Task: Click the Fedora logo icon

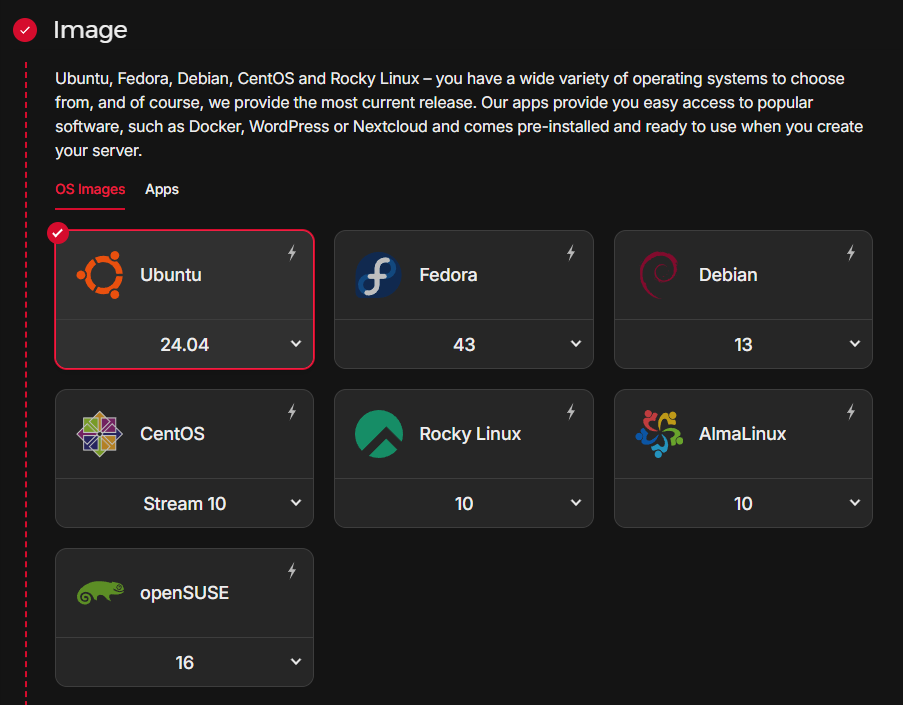Action: pyautogui.click(x=379, y=275)
